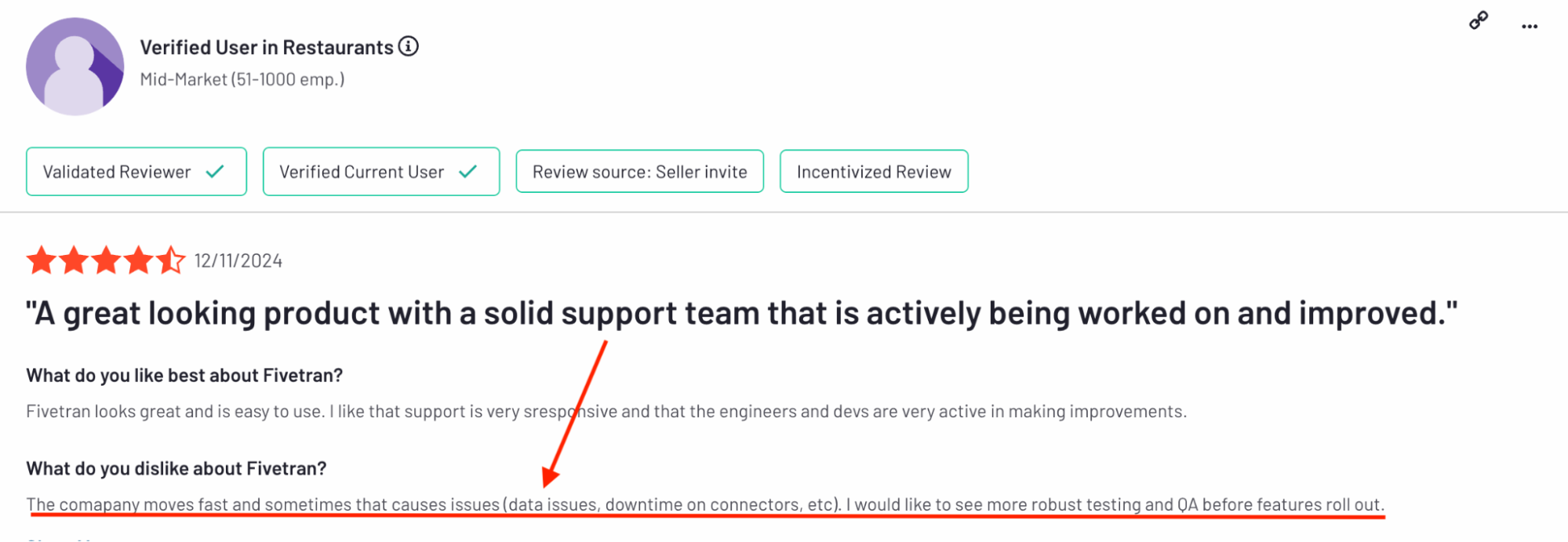Open the three-dot more options menu

click(x=1530, y=27)
